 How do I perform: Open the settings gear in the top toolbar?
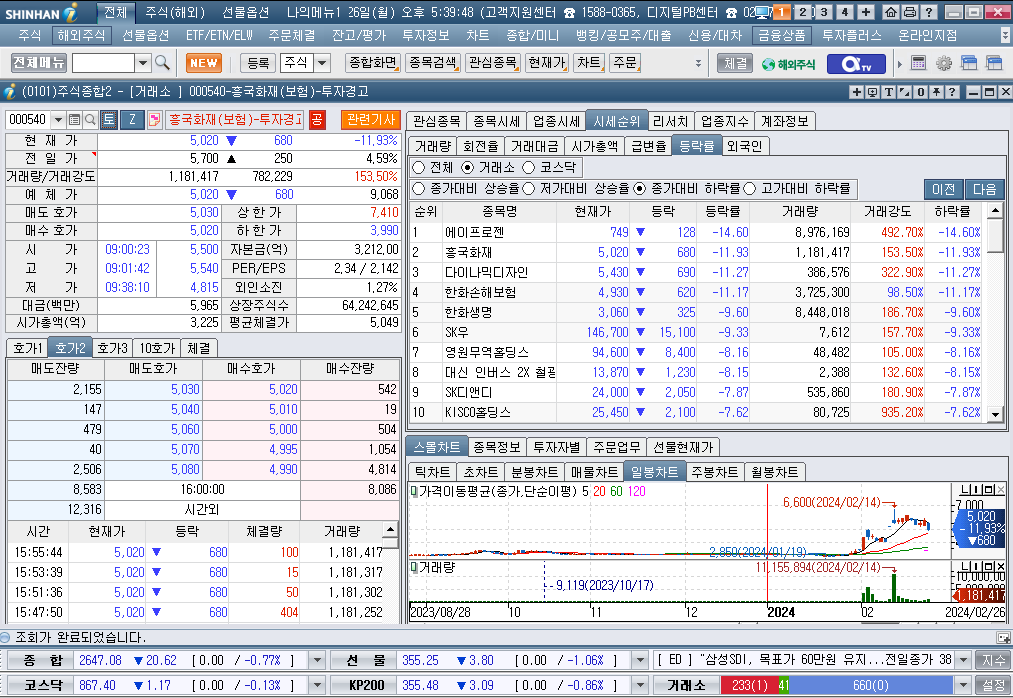944,63
